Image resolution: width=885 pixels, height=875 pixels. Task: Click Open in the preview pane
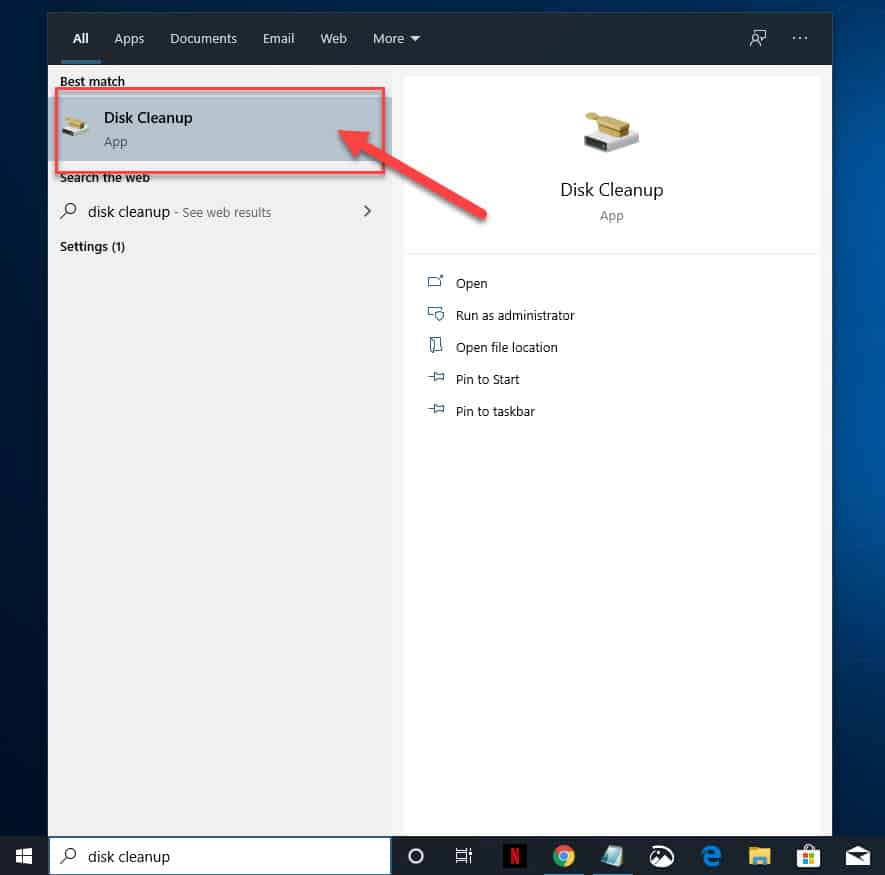click(471, 283)
